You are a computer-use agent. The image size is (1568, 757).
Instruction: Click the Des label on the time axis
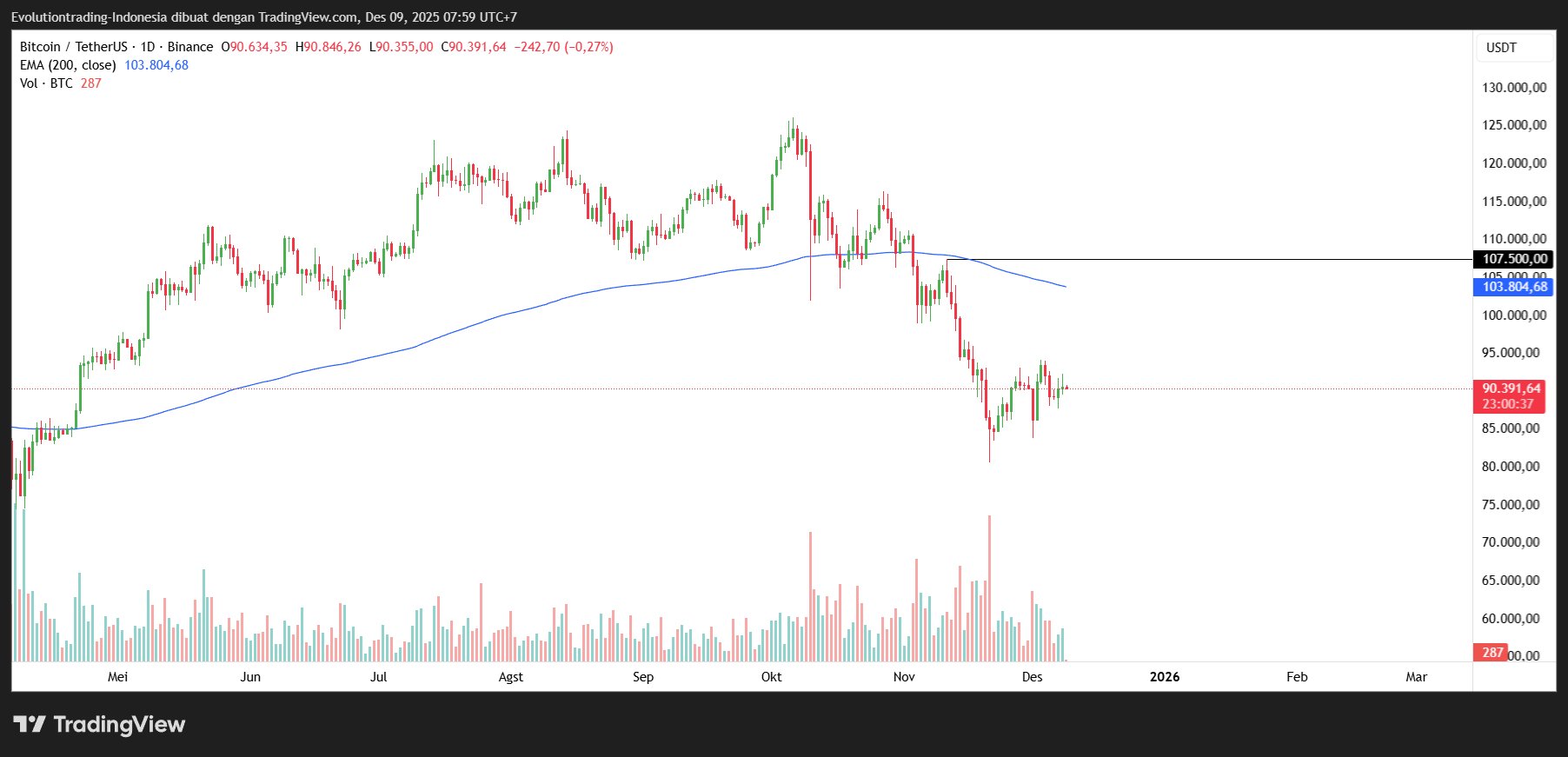(1032, 677)
